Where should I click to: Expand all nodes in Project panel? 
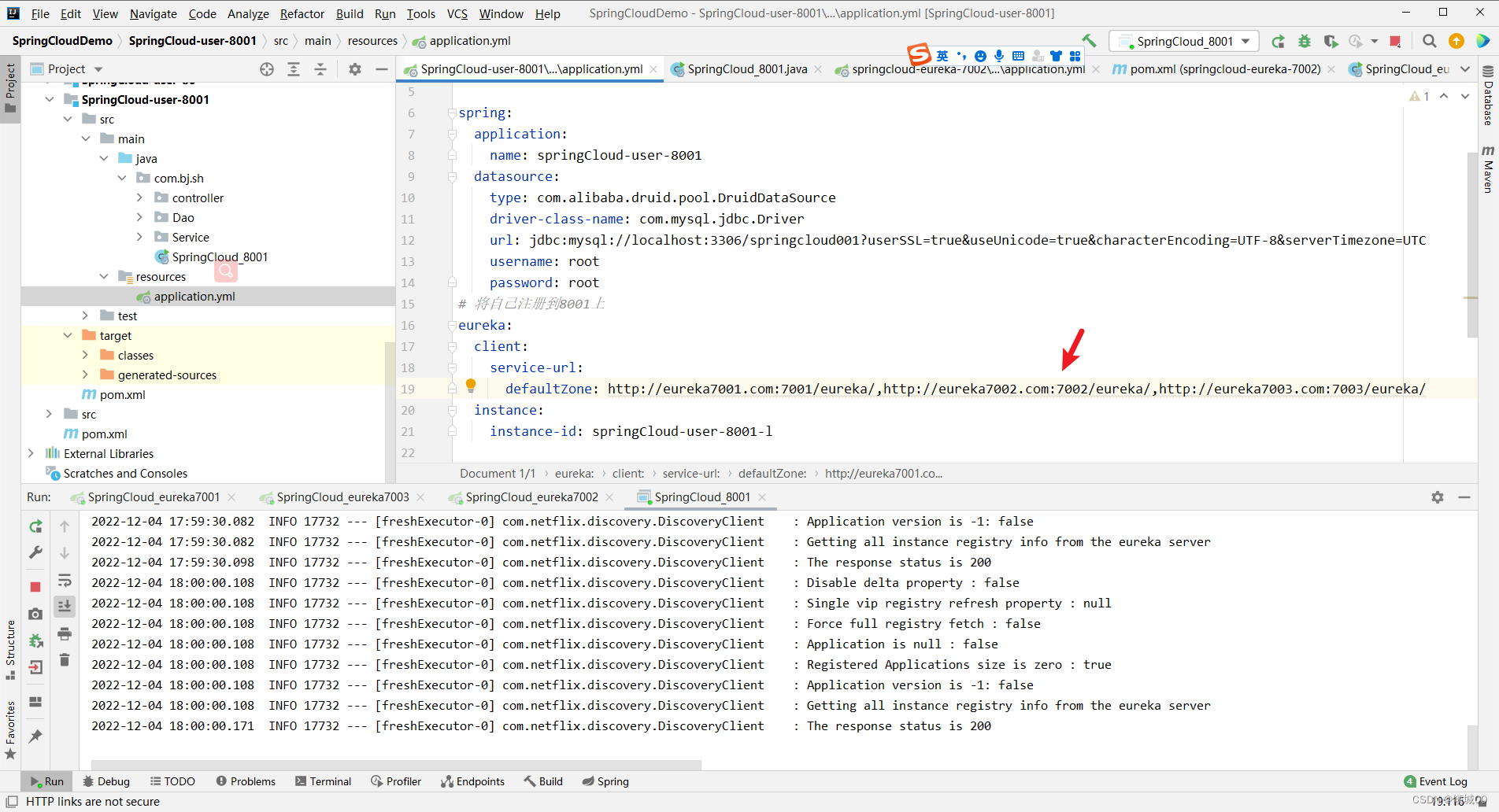click(294, 69)
